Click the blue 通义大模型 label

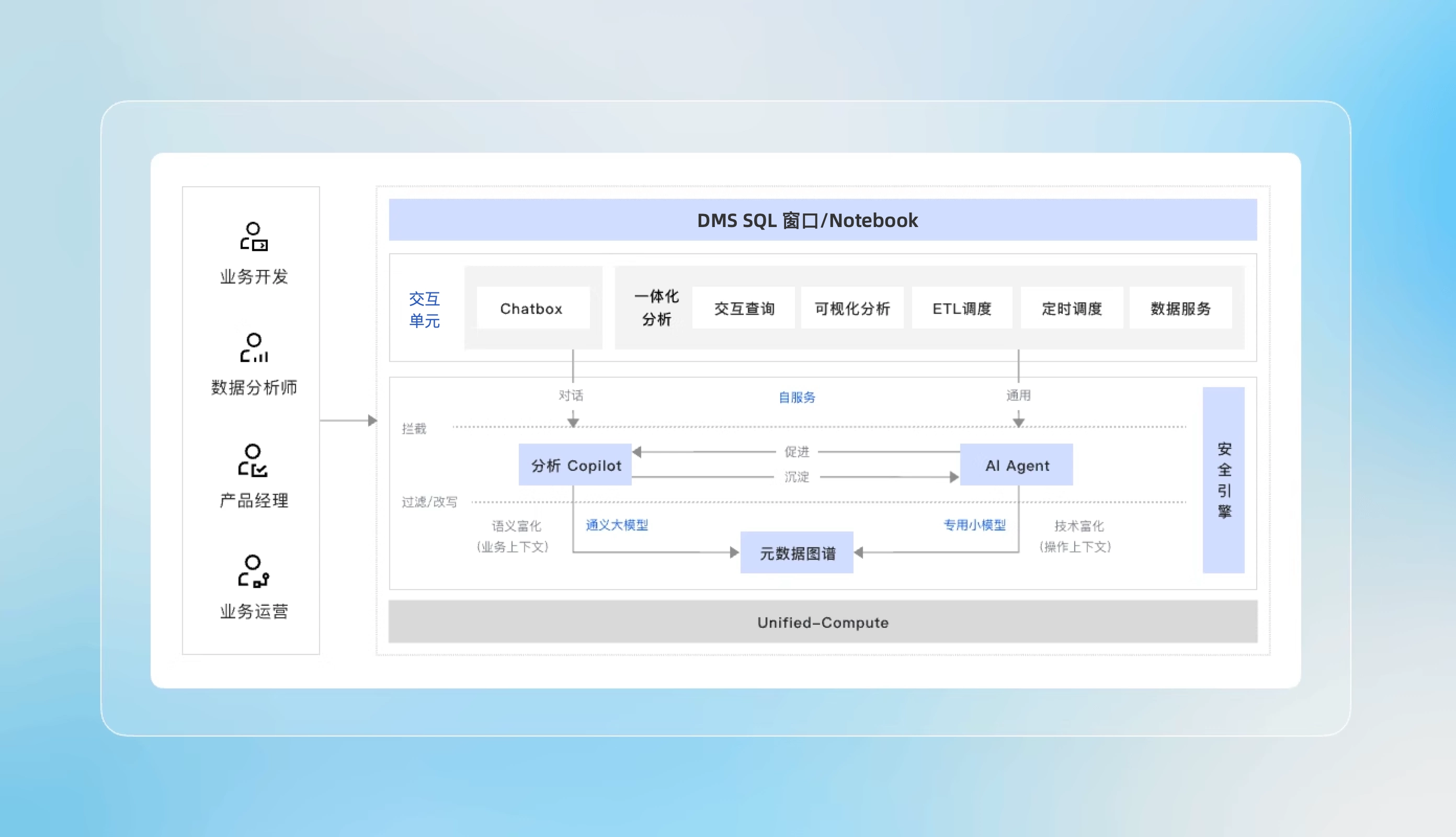(617, 525)
